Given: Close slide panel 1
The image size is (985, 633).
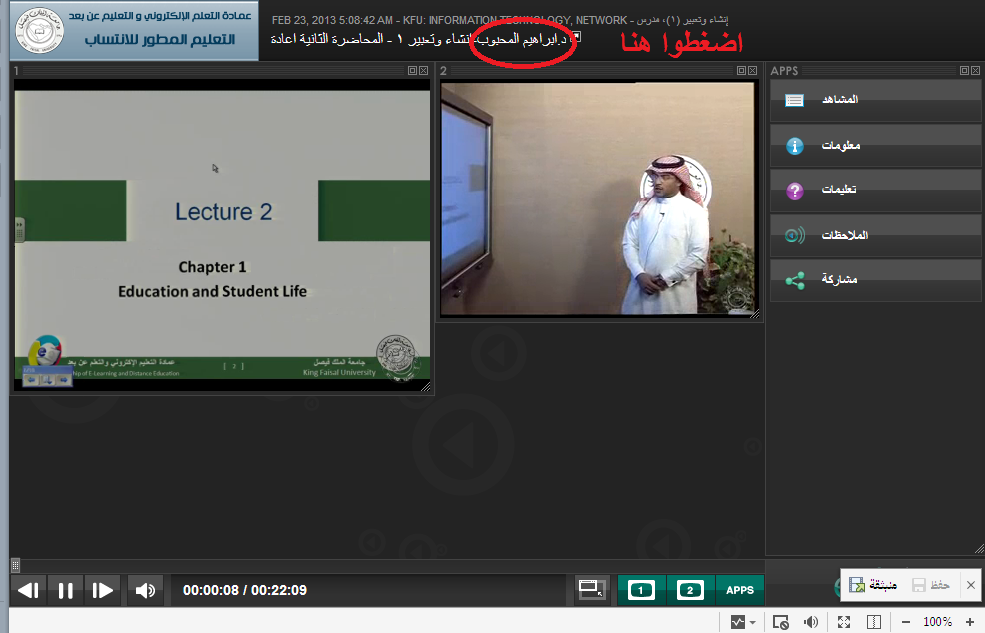Looking at the screenshot, I should (x=423, y=70).
